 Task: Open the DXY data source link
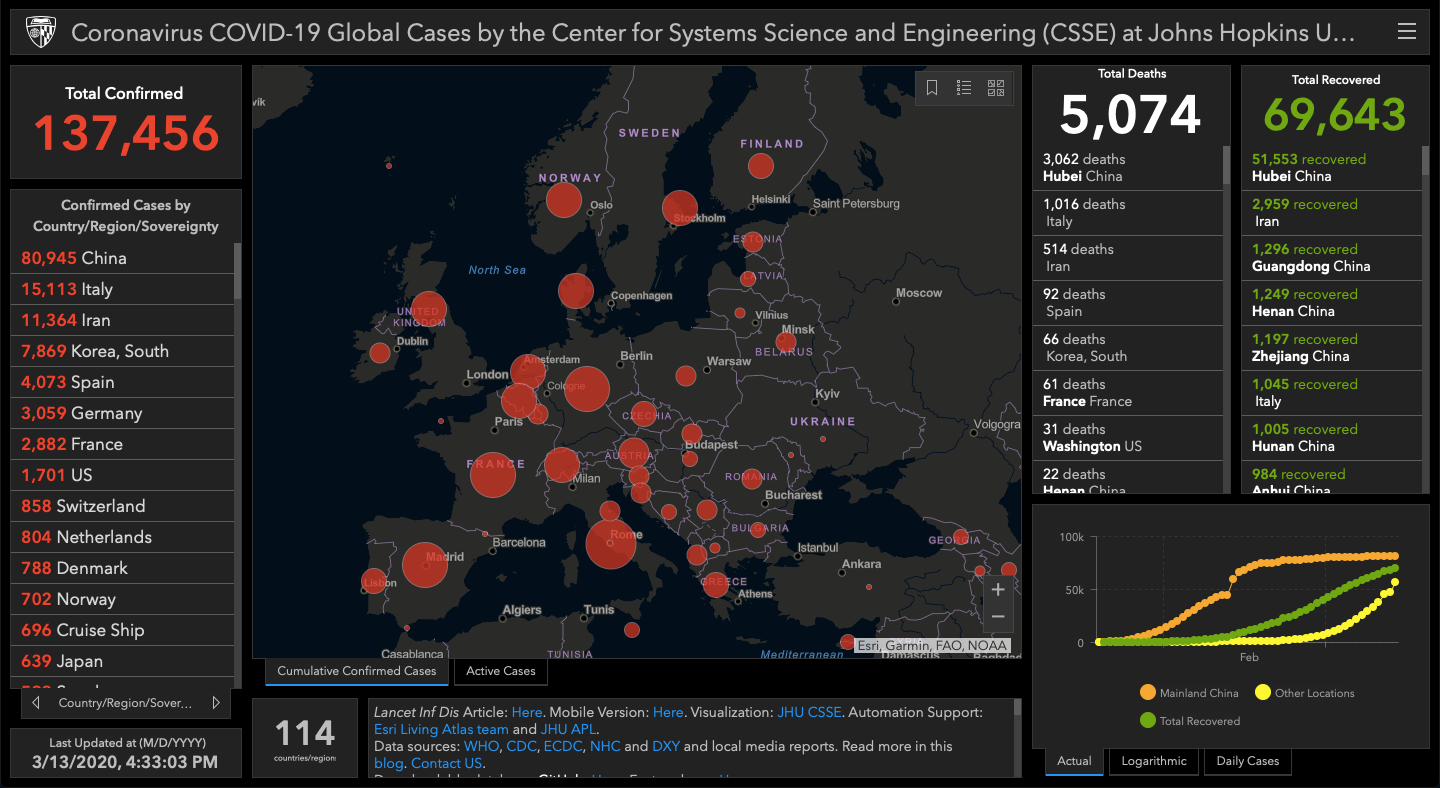(666, 747)
